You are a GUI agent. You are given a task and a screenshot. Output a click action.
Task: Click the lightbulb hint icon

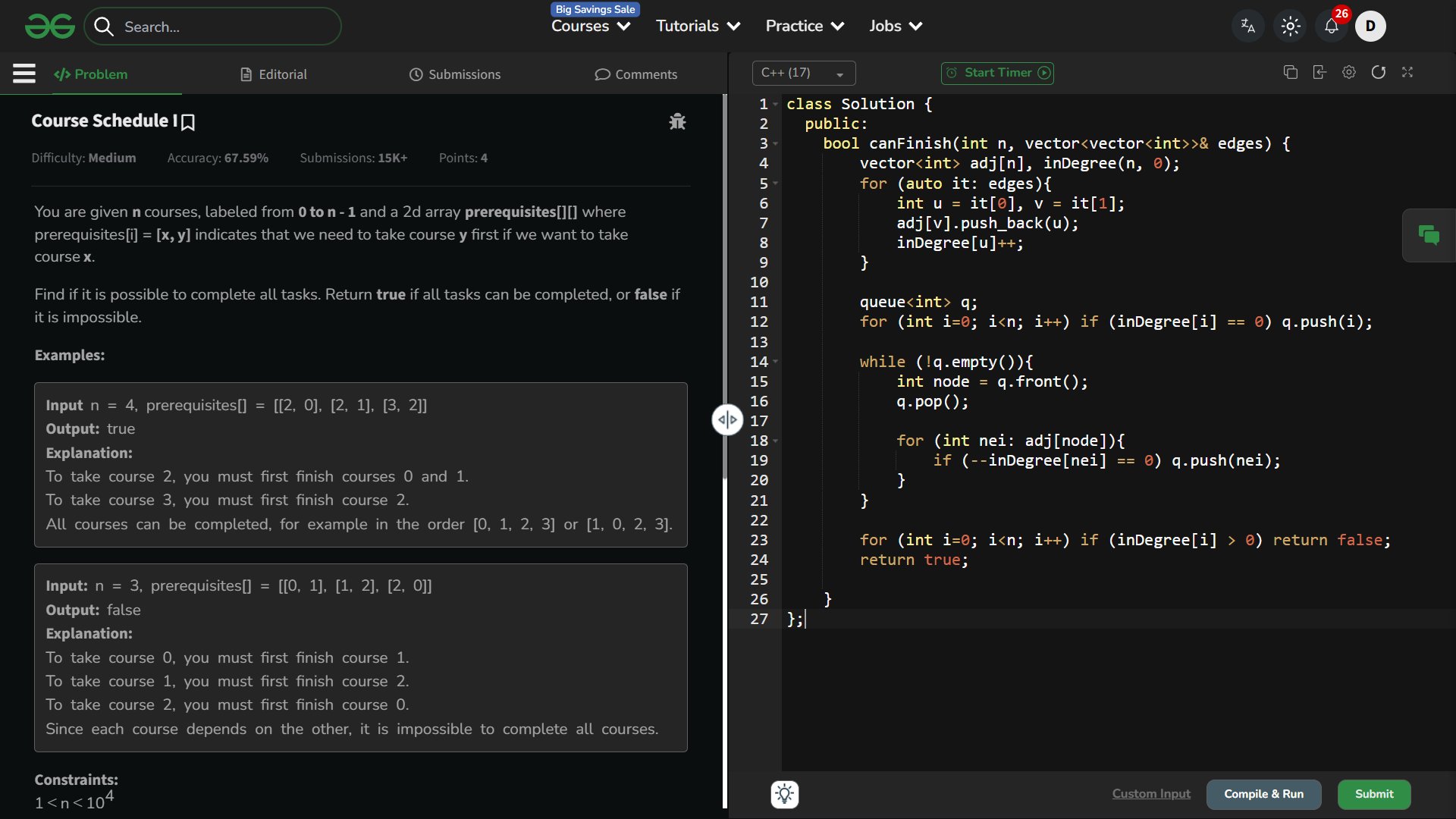coord(784,794)
